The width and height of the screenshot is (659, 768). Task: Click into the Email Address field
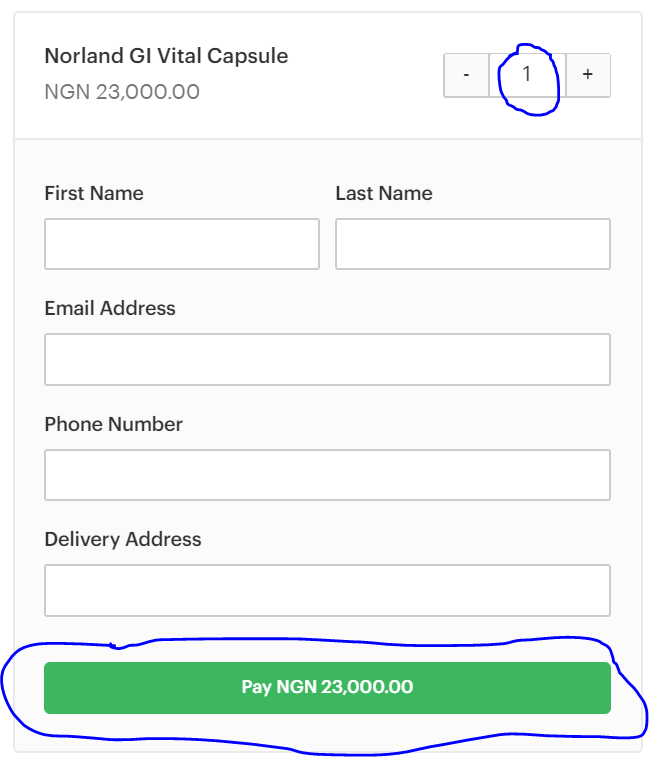pyautogui.click(x=327, y=360)
